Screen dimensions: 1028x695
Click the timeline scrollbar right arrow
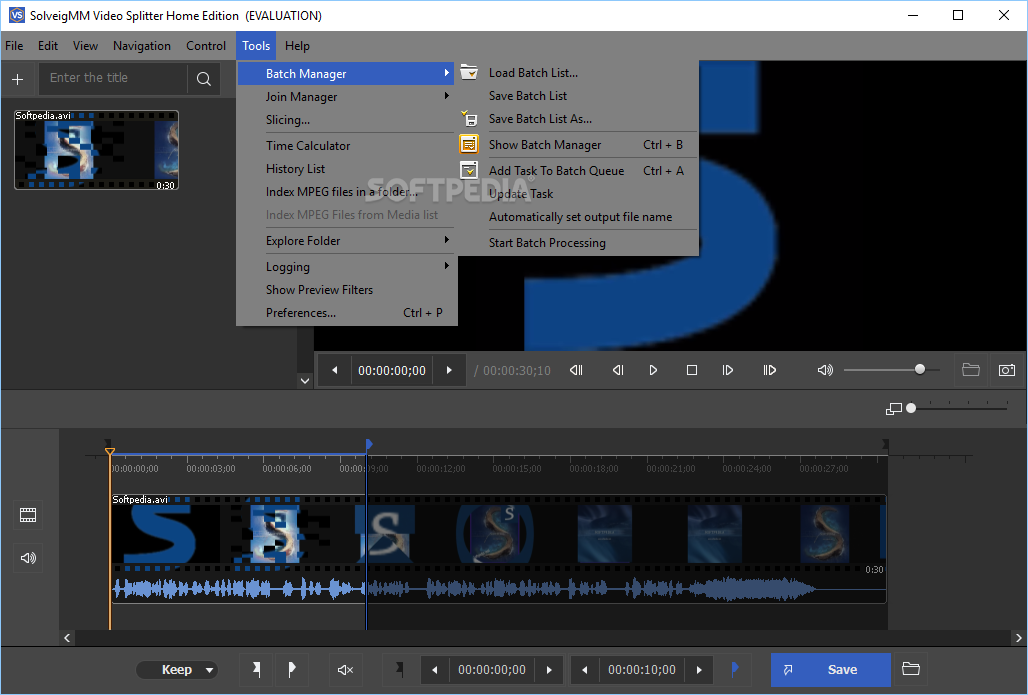point(1018,637)
